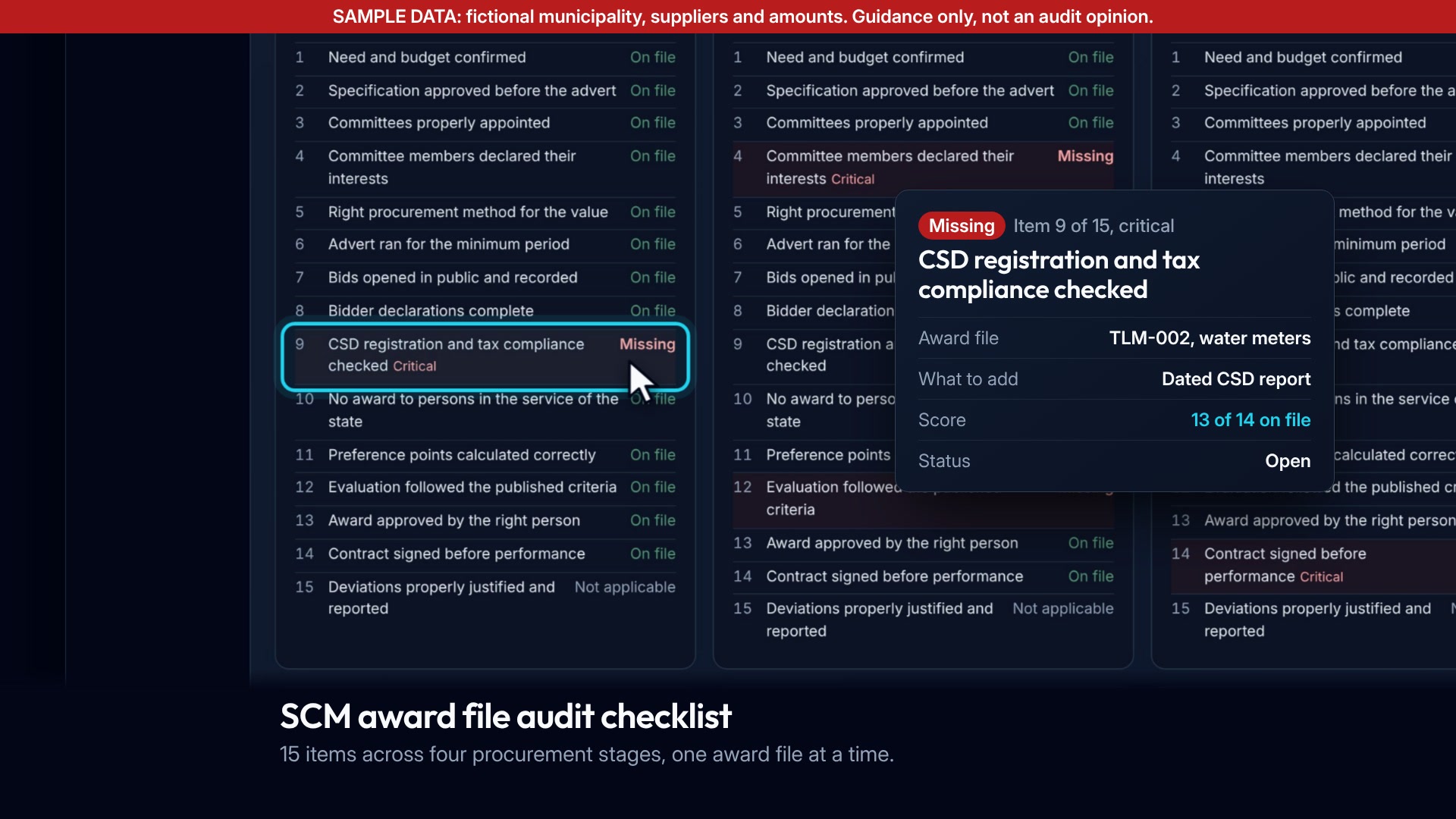The height and width of the screenshot is (819, 1456).
Task: Click the 'Item 9 of 15, critical' text
Action: point(1094,226)
